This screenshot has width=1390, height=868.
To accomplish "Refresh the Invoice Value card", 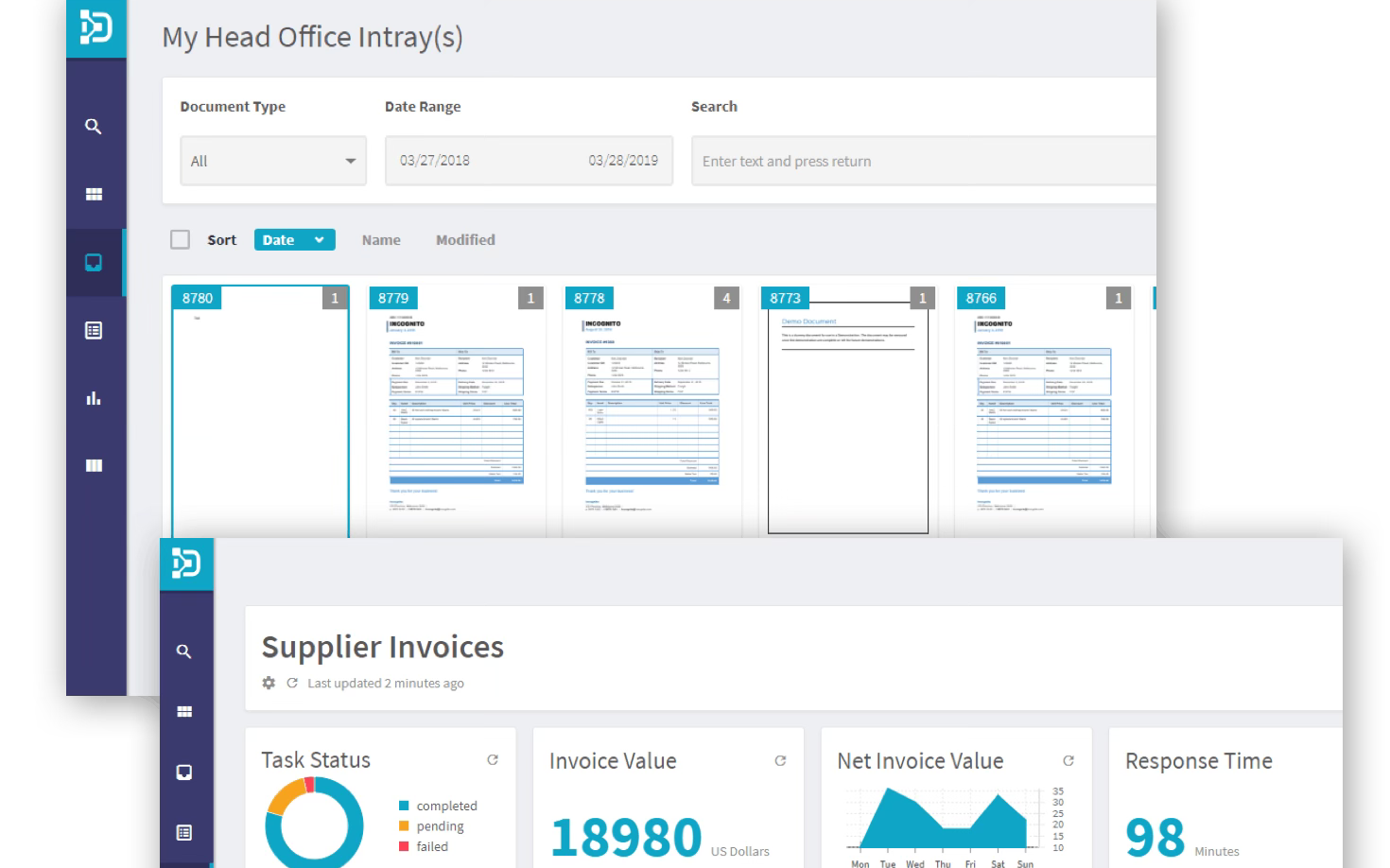I will pyautogui.click(x=780, y=760).
